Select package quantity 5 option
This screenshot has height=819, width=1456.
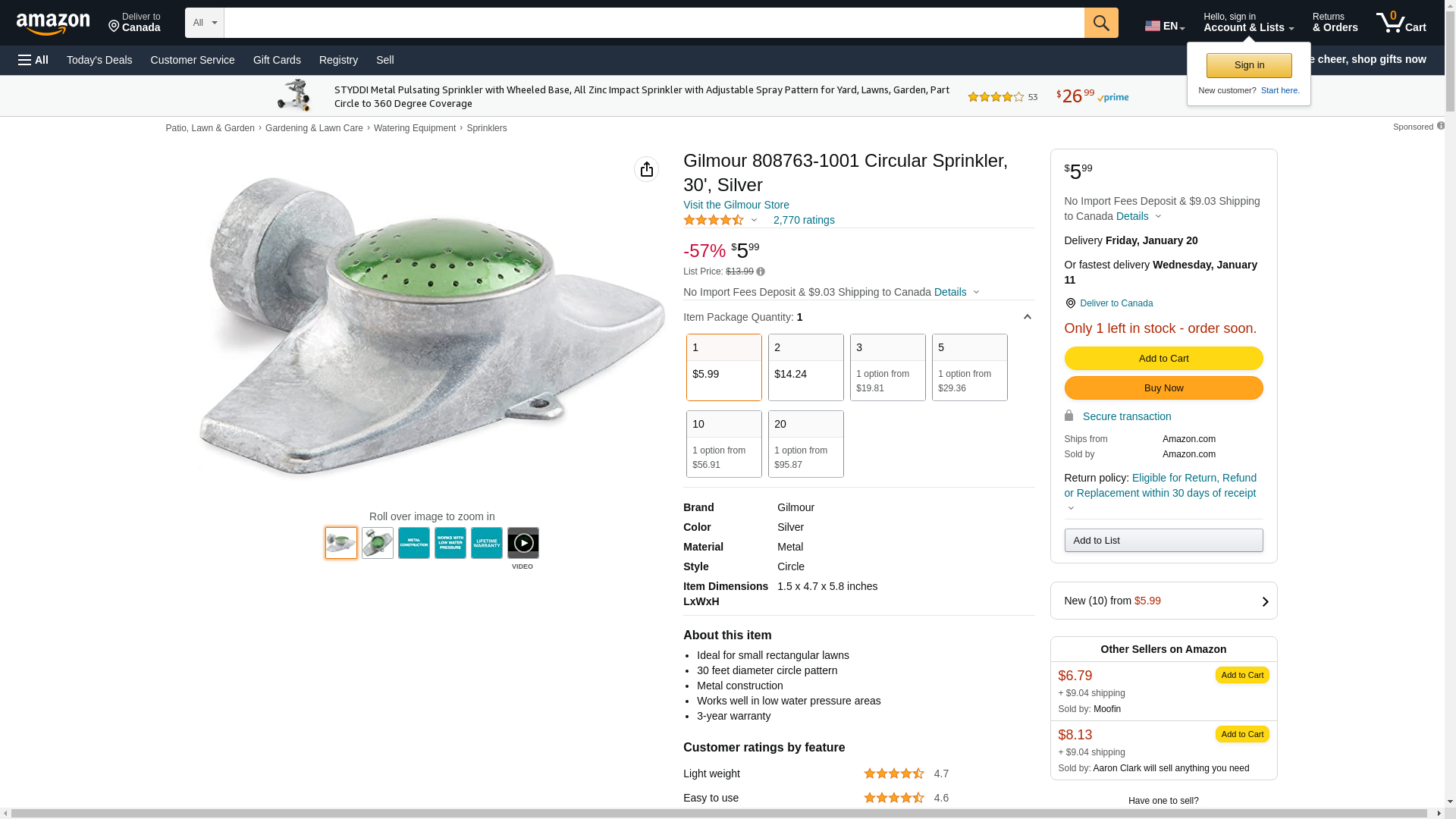(x=969, y=367)
